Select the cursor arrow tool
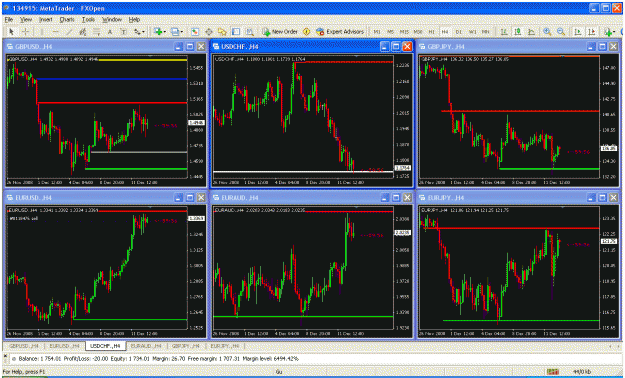The height and width of the screenshot is (378, 625). pyautogui.click(x=12, y=32)
